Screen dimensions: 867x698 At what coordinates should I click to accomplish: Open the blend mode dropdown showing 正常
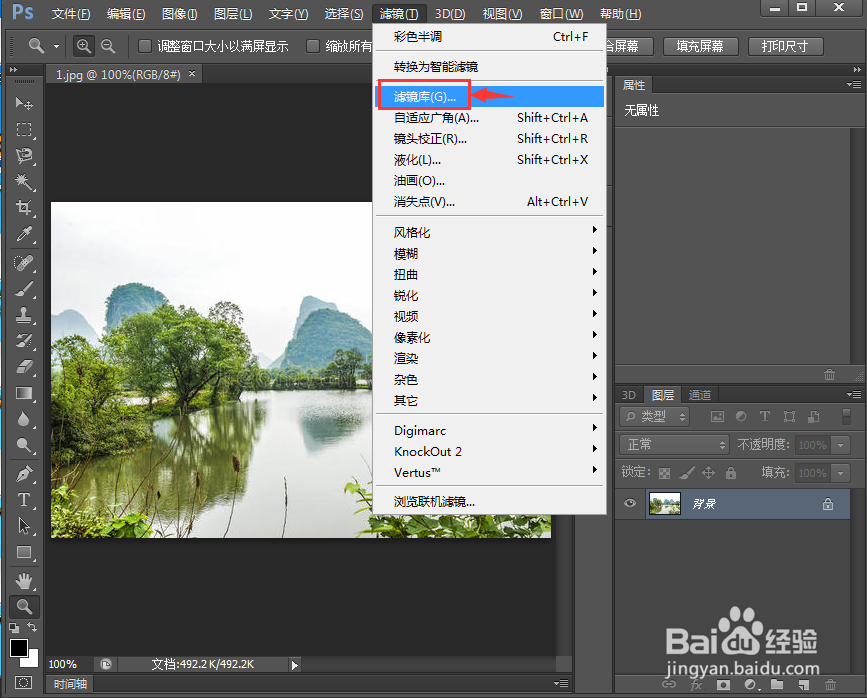pos(673,444)
